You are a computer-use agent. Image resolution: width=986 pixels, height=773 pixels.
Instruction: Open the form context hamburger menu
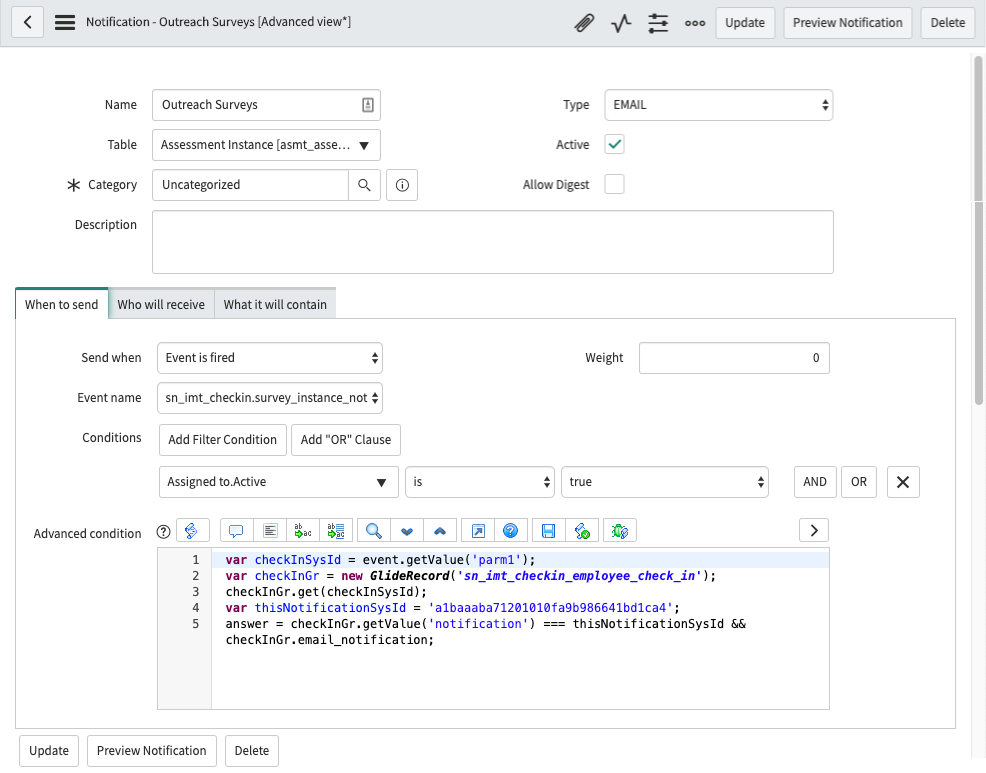coord(65,23)
